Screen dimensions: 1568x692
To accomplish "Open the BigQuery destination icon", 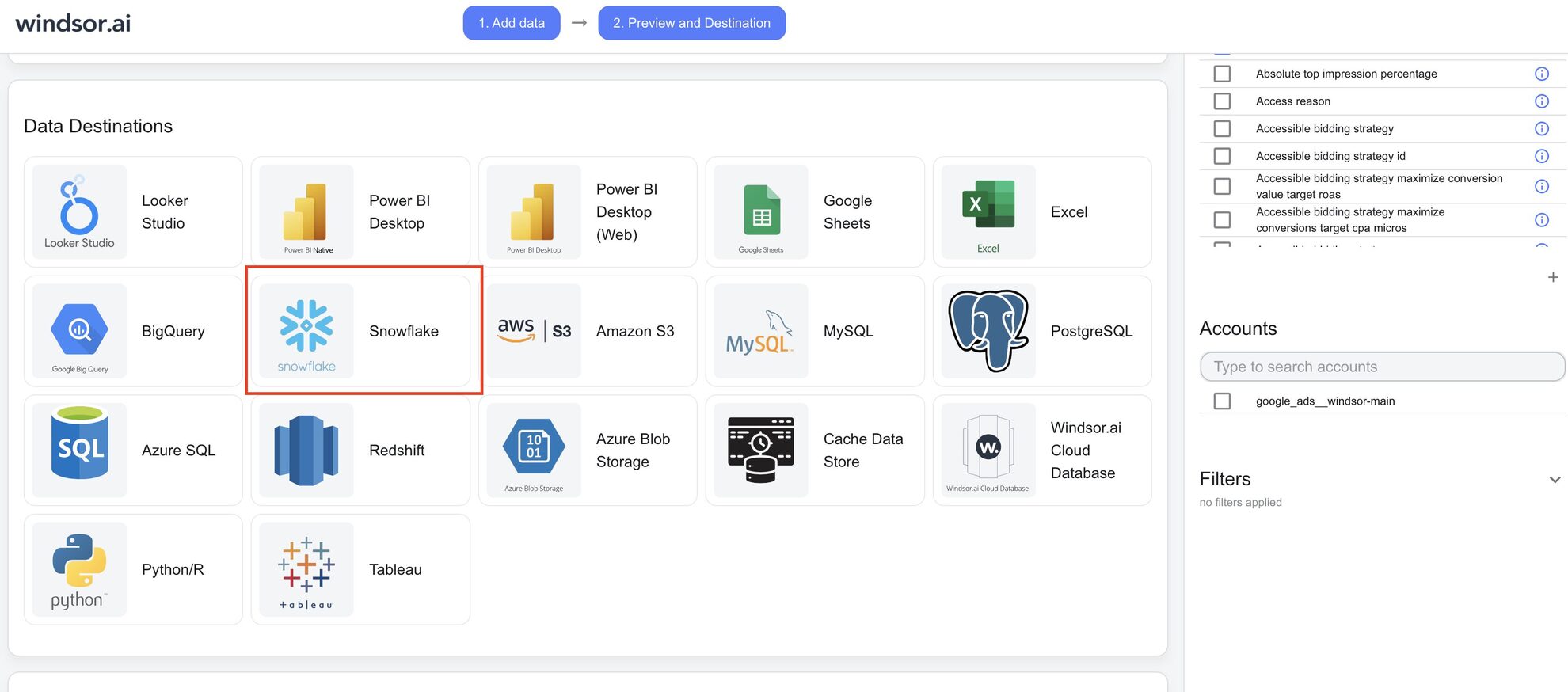I will coord(79,331).
